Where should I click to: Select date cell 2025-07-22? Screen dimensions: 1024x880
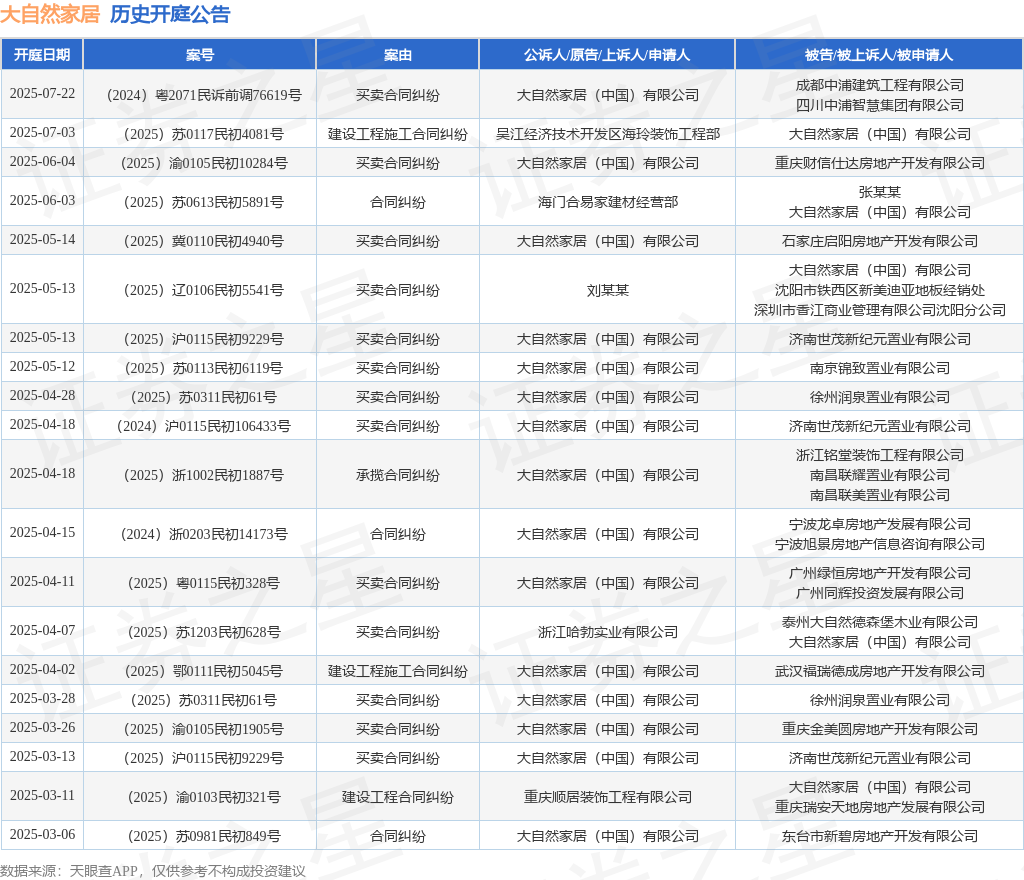pyautogui.click(x=42, y=93)
